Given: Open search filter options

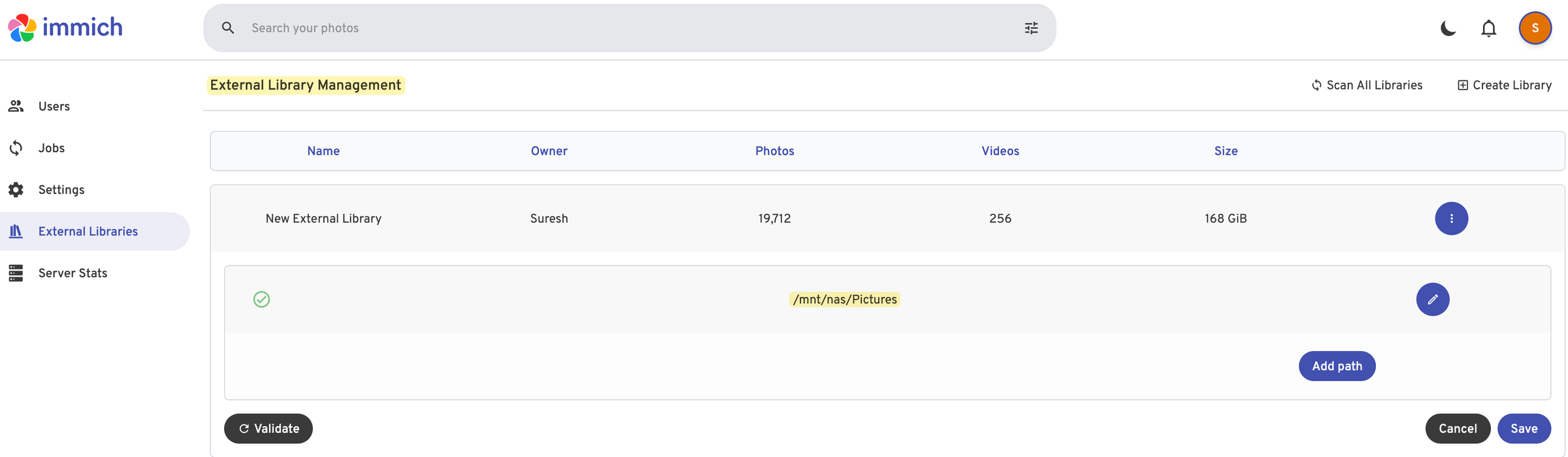Looking at the screenshot, I should click(x=1031, y=28).
